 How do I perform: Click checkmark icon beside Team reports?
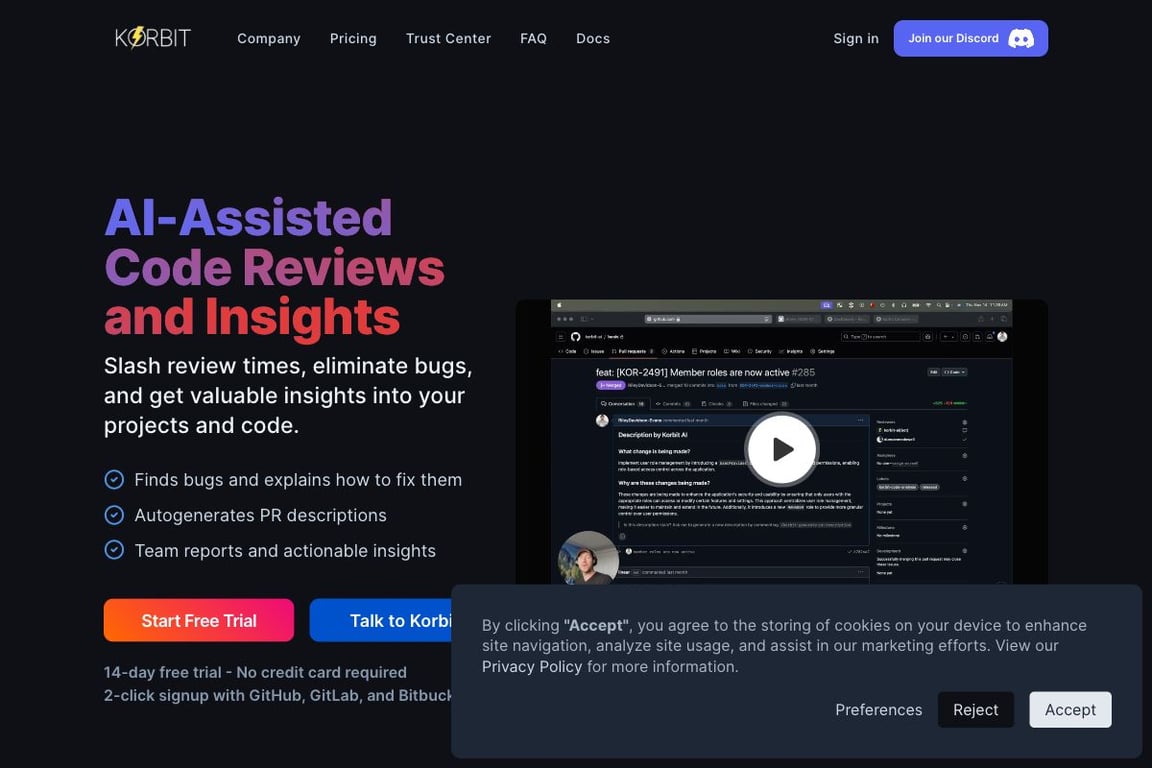coord(114,550)
